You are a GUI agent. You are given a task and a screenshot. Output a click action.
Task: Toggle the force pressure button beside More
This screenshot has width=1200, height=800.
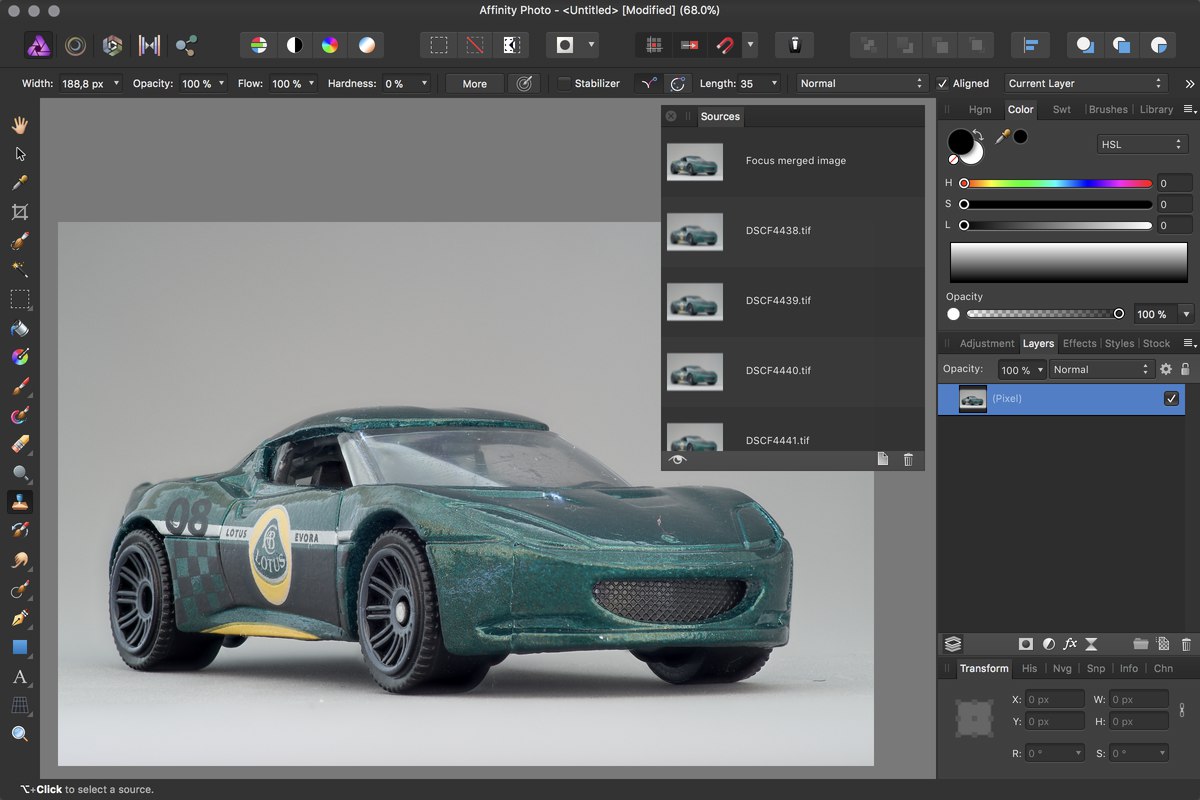523,84
